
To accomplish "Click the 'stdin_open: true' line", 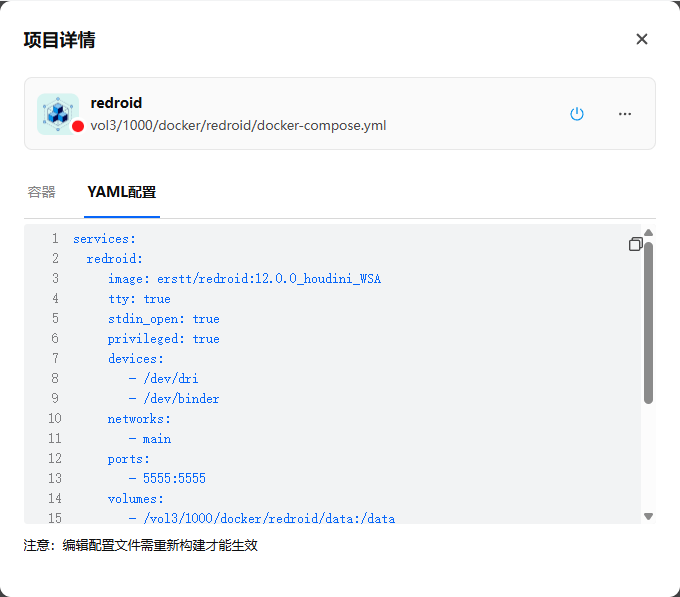I will coord(163,319).
